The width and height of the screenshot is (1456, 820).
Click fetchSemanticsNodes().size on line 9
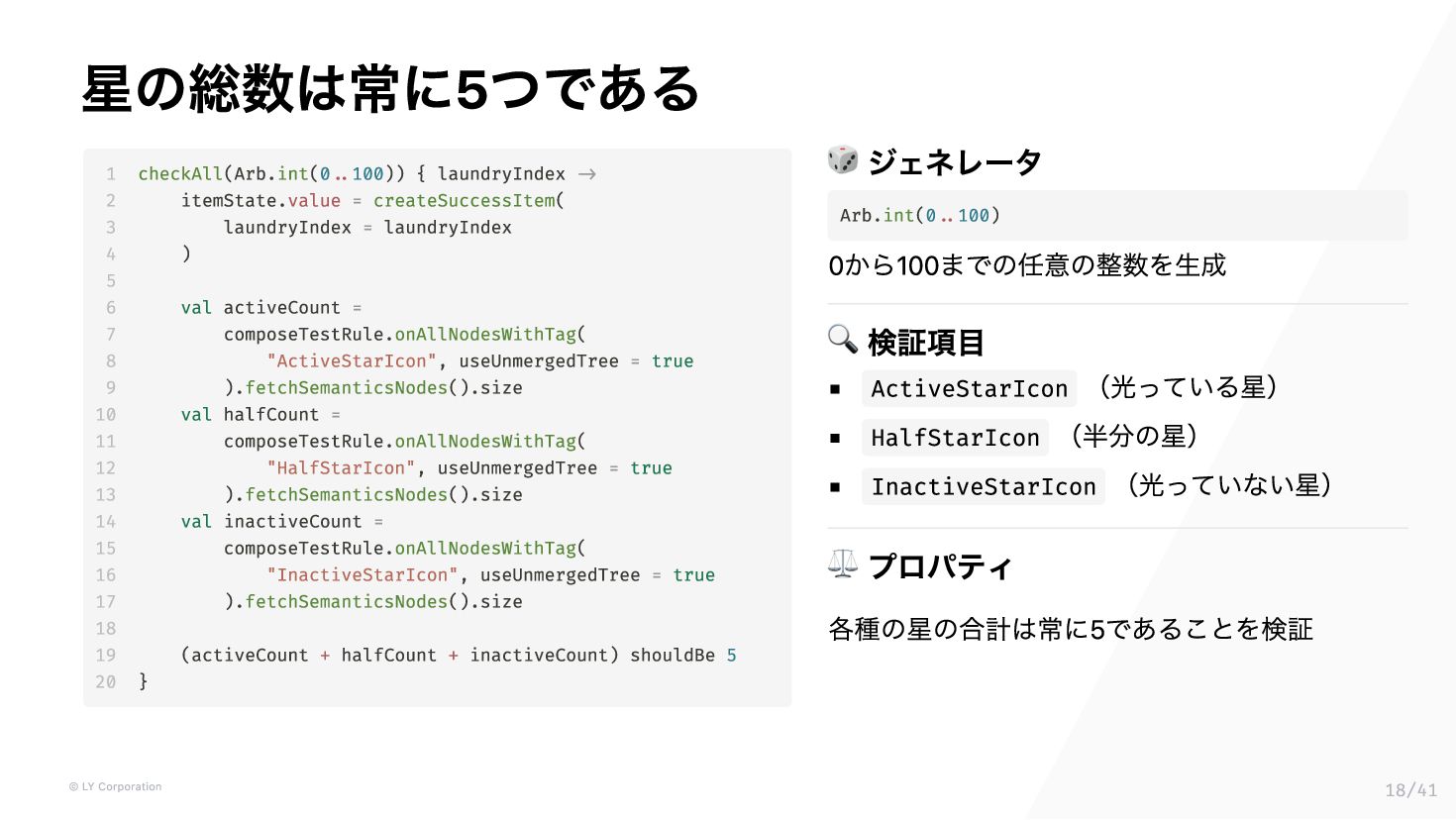383,388
